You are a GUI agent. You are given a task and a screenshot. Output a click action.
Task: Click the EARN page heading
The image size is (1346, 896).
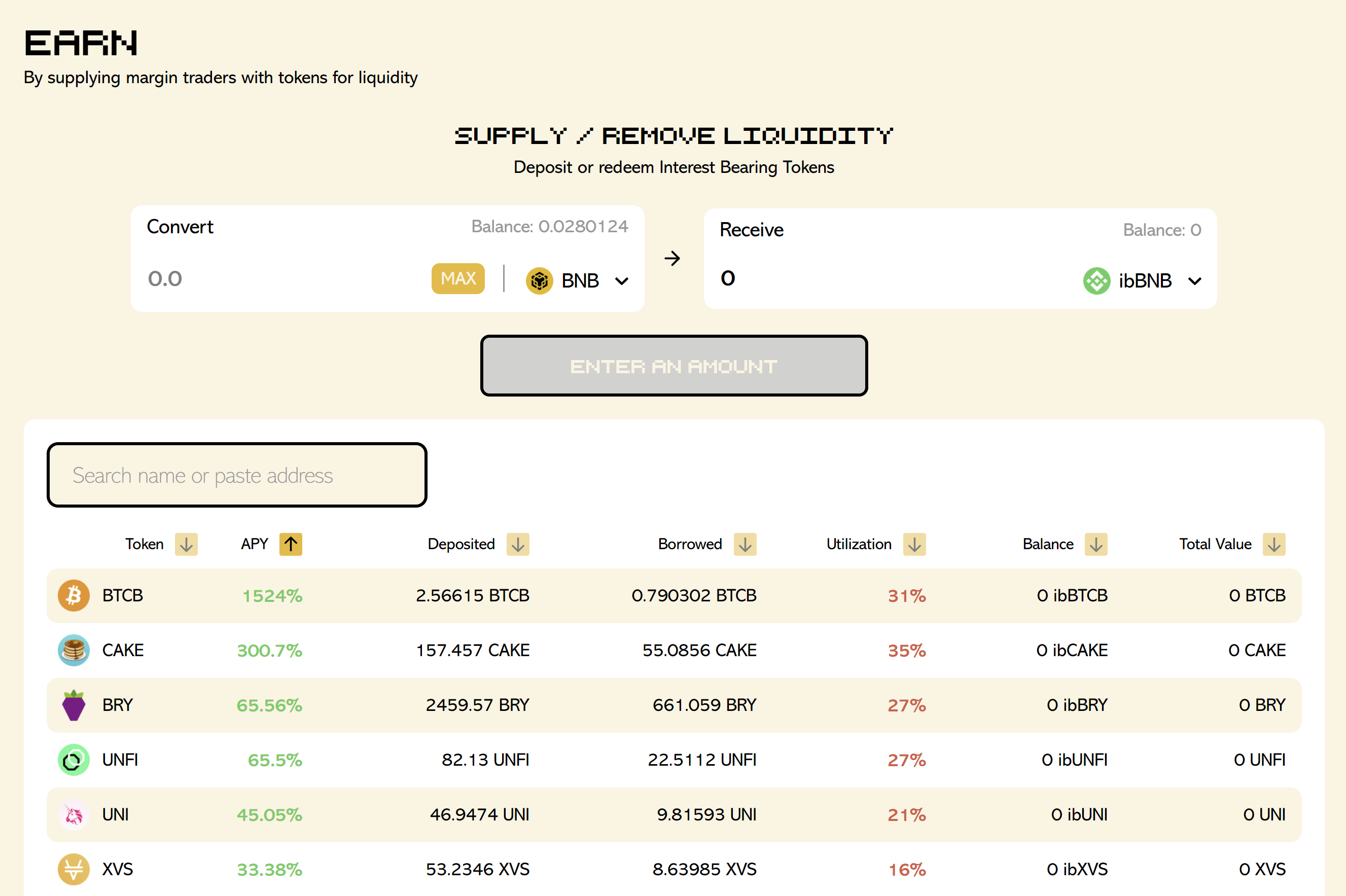[x=81, y=43]
